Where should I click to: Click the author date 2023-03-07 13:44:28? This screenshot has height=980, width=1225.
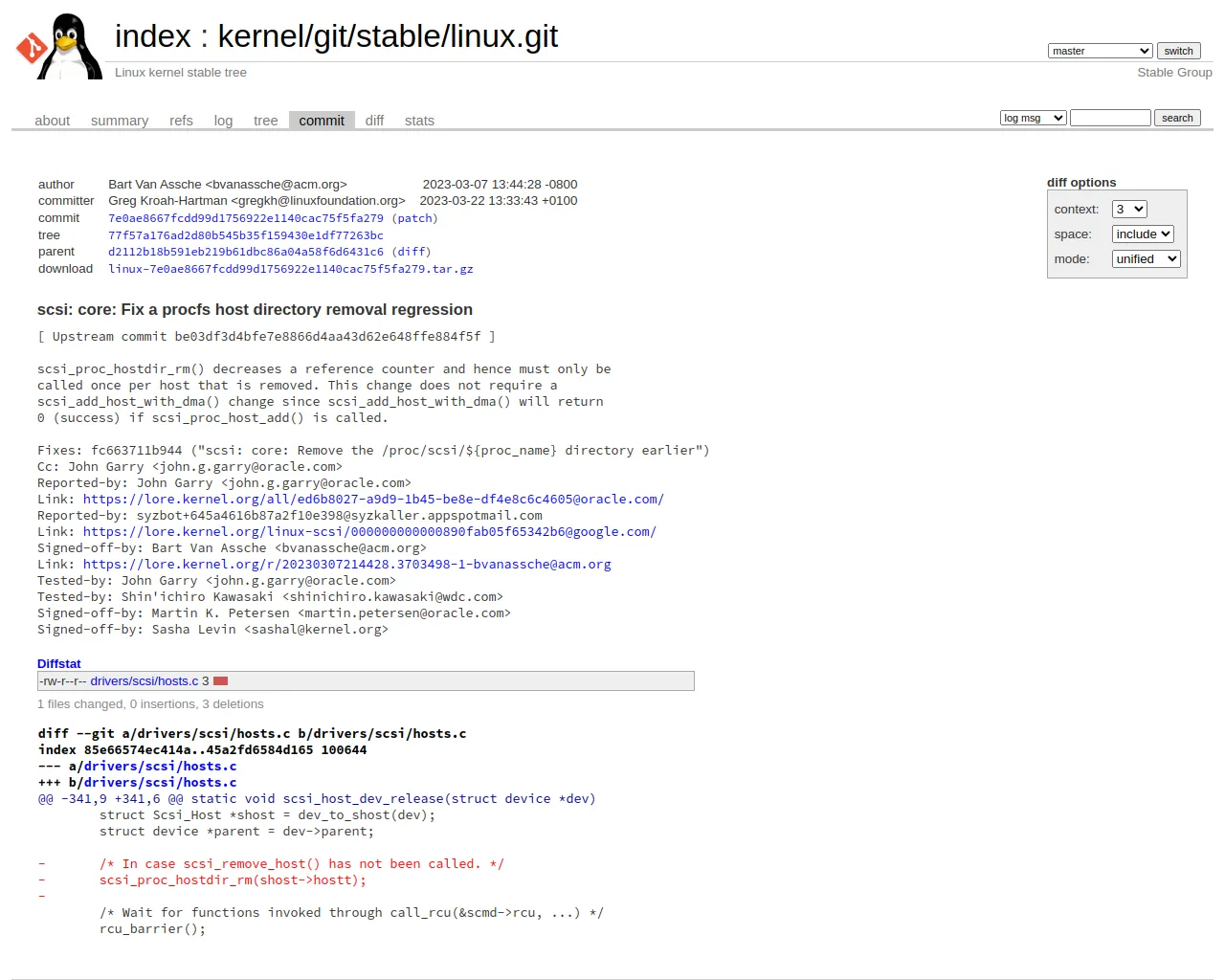[500, 185]
